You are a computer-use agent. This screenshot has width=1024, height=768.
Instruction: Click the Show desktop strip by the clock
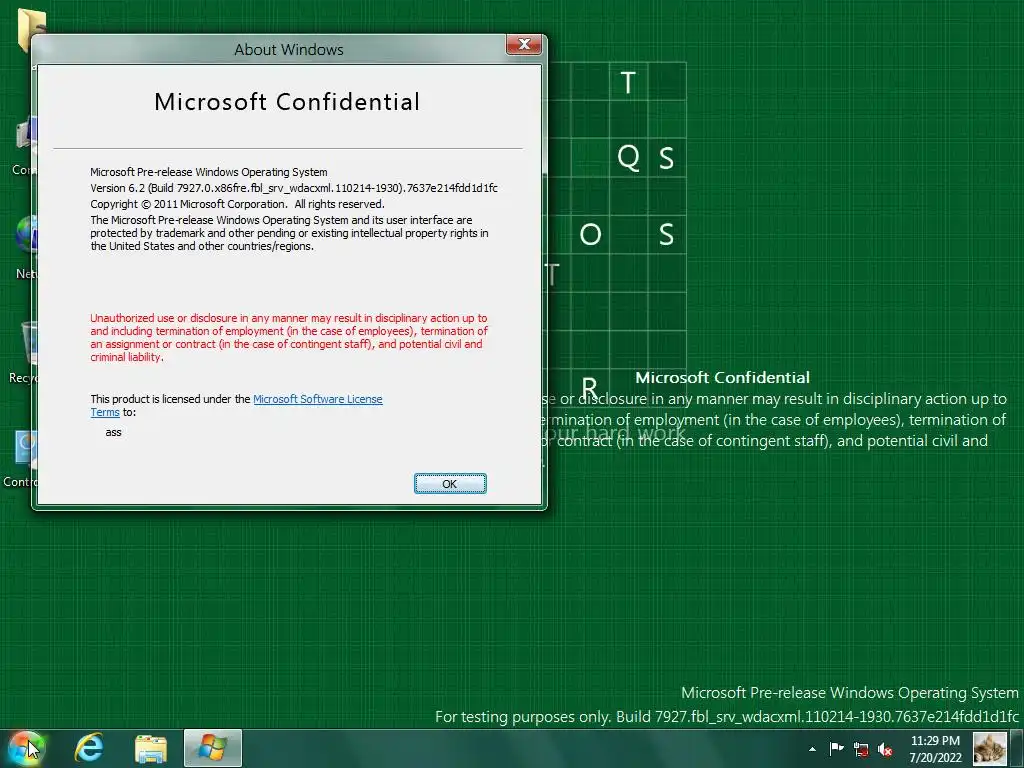point(1017,748)
